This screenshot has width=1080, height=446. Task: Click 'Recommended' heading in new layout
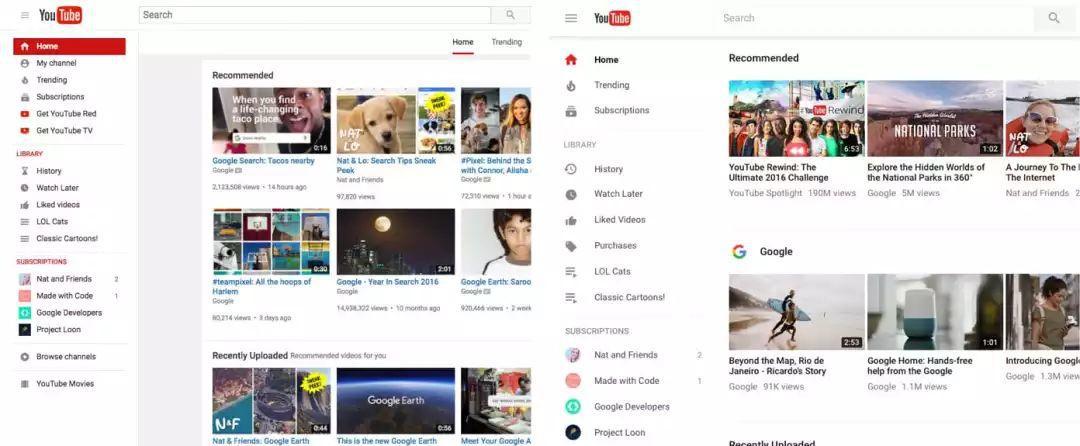click(764, 59)
